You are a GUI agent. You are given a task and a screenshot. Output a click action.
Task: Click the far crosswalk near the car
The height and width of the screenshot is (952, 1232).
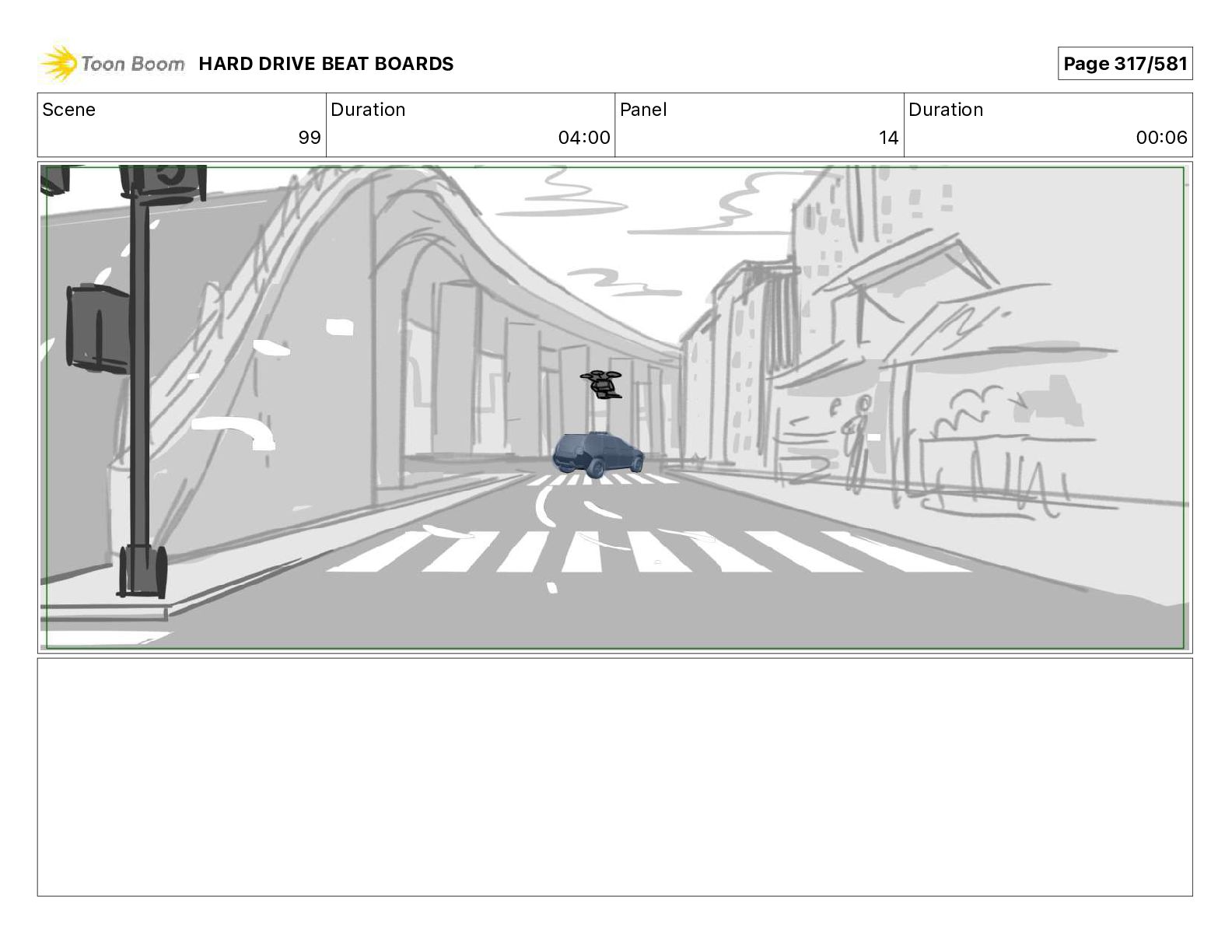(x=599, y=480)
